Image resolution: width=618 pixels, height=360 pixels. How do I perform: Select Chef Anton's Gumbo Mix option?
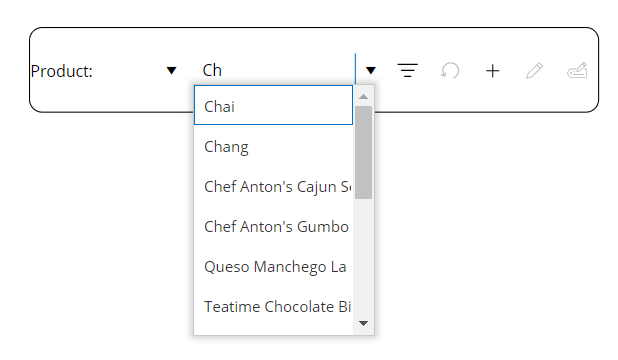point(274,227)
